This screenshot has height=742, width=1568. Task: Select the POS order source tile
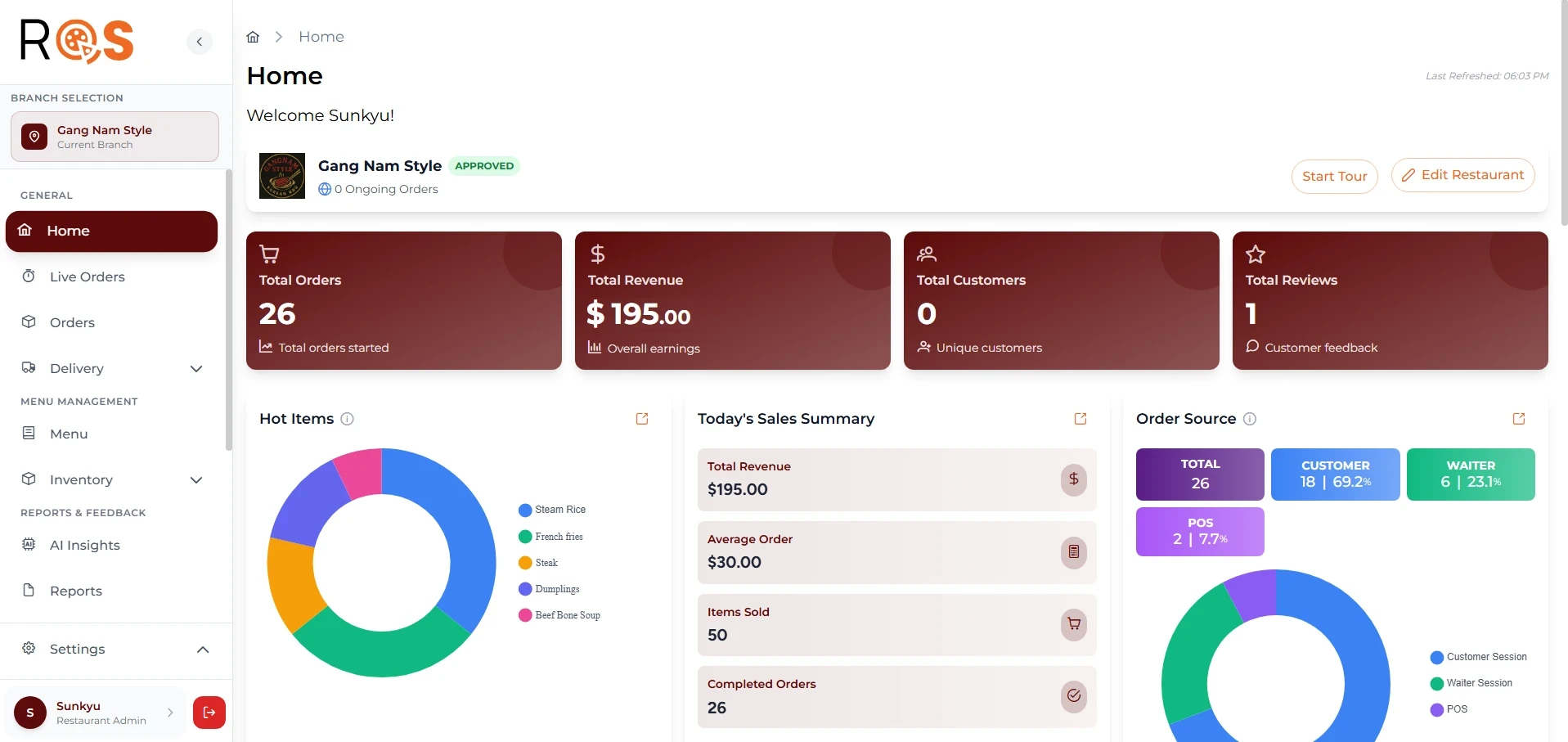pyautogui.click(x=1200, y=532)
